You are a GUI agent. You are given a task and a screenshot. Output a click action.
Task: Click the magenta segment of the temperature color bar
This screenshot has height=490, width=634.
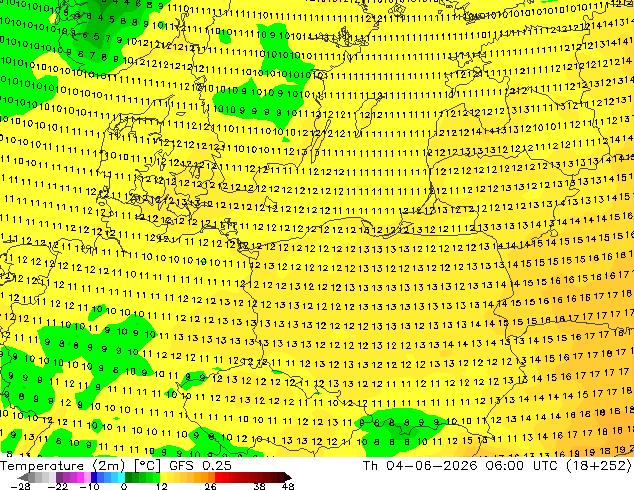(x=80, y=477)
